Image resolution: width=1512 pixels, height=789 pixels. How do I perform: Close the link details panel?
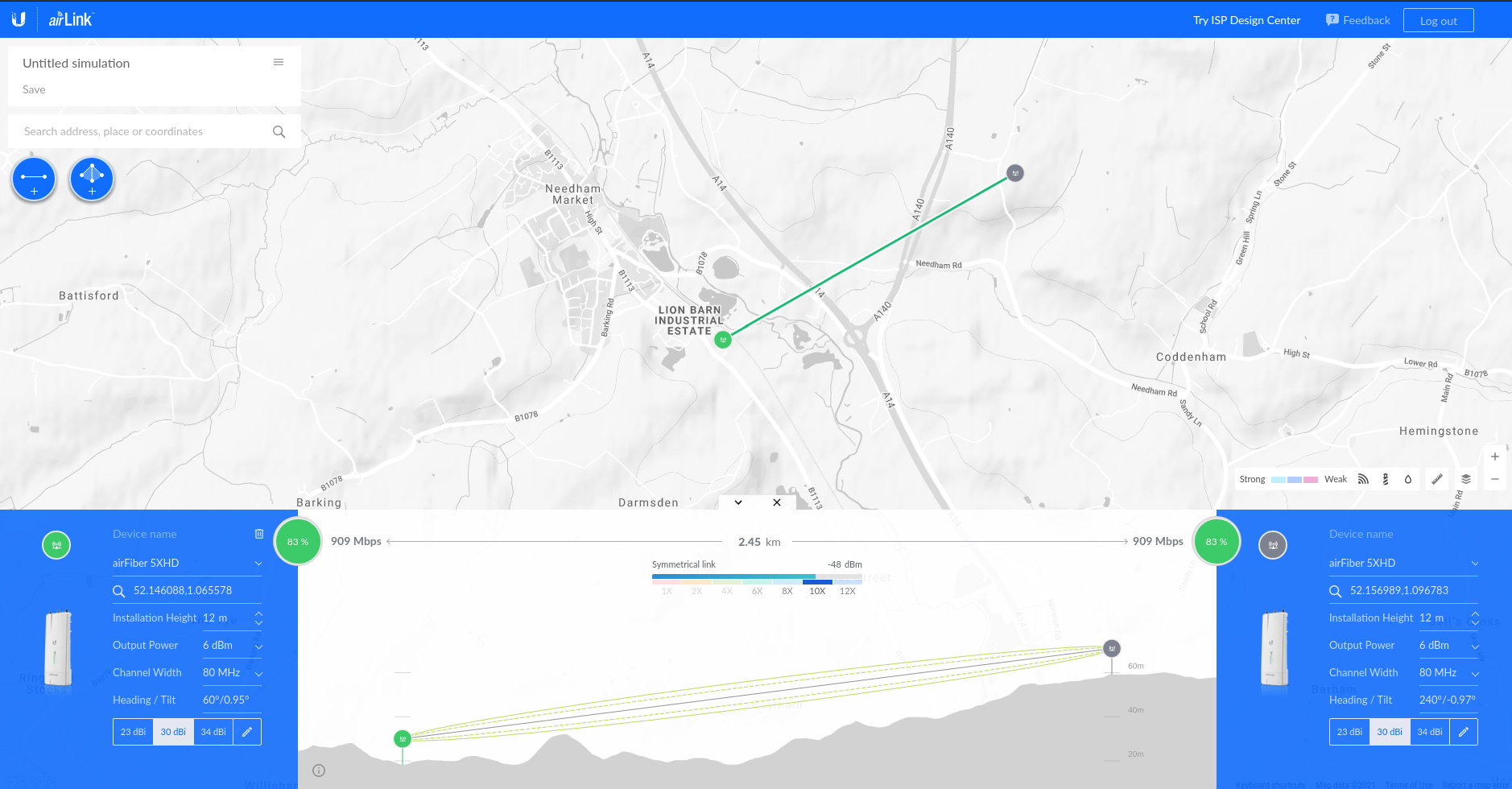pyautogui.click(x=777, y=502)
